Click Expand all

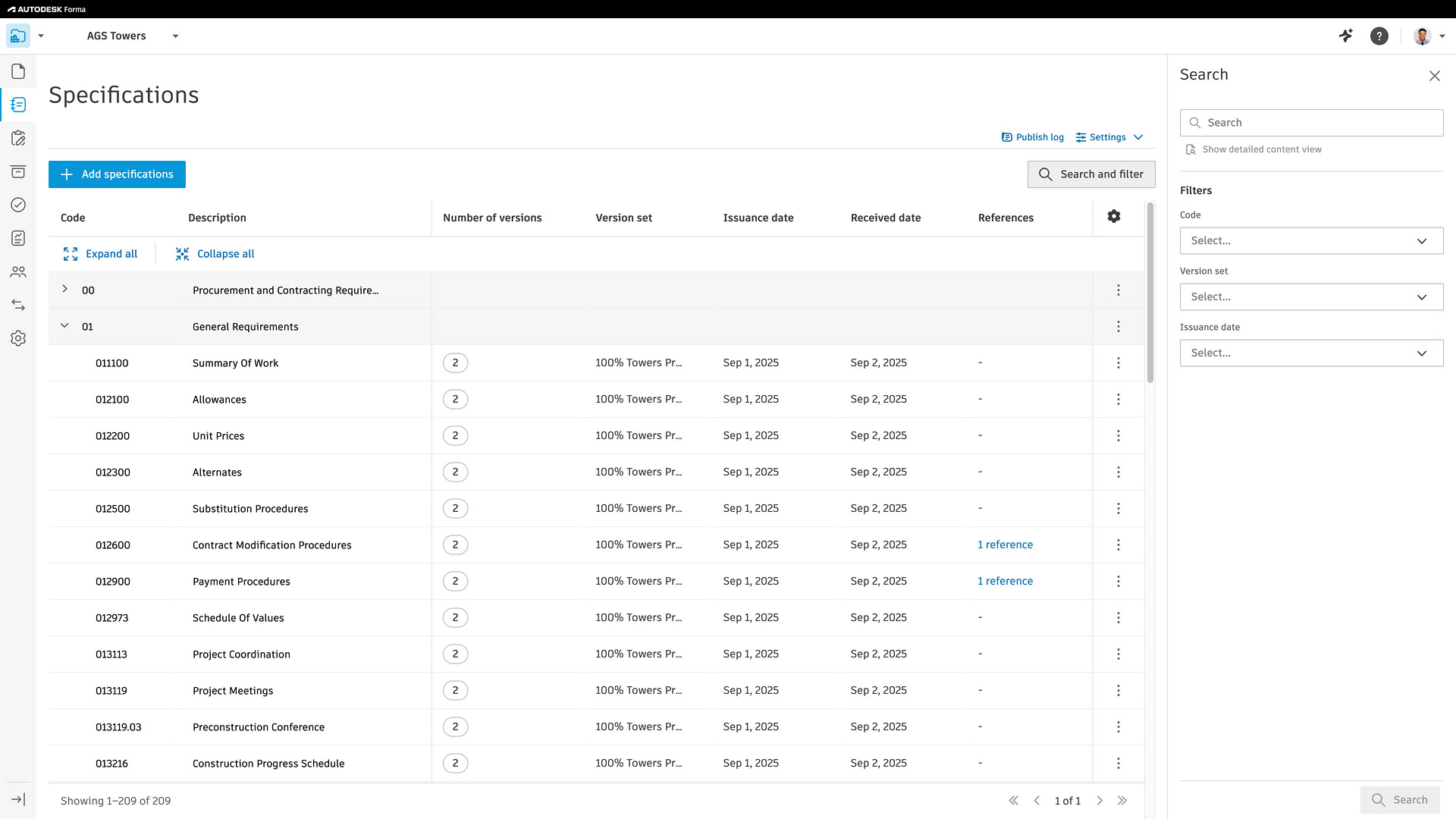click(100, 254)
